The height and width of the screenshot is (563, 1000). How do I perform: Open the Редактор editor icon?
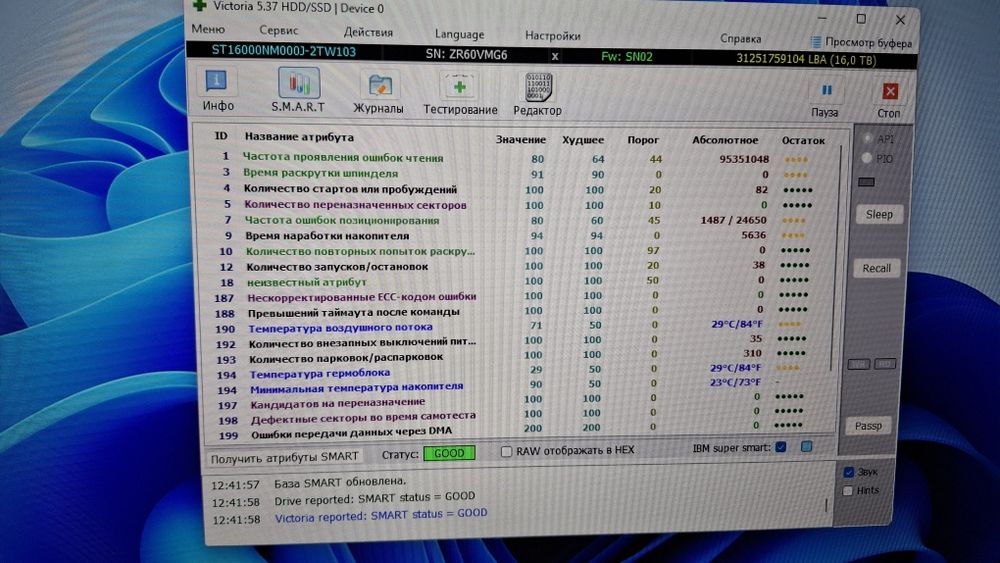(538, 95)
